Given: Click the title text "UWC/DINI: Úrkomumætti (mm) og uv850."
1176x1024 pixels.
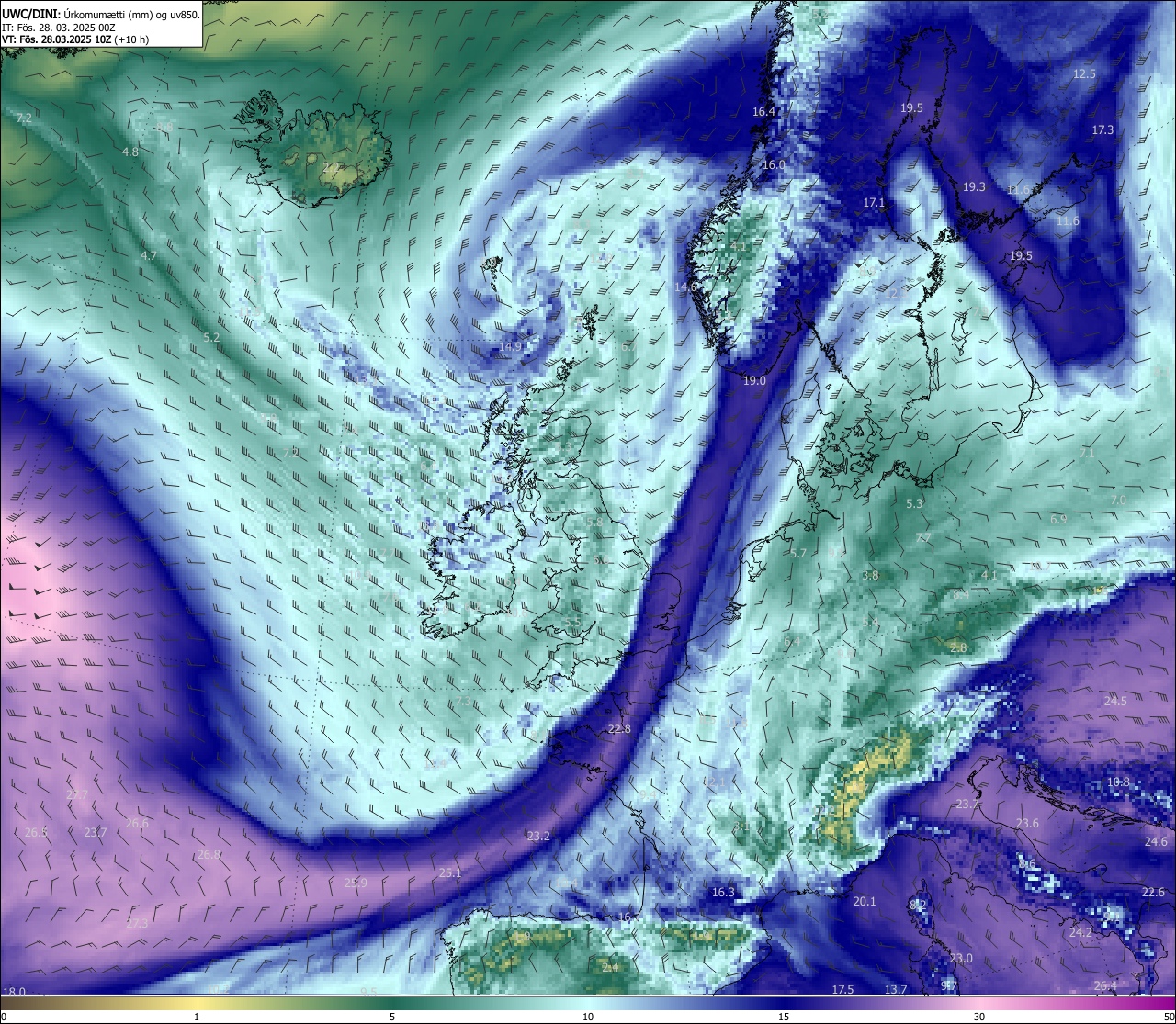Looking at the screenshot, I should tap(101, 14).
